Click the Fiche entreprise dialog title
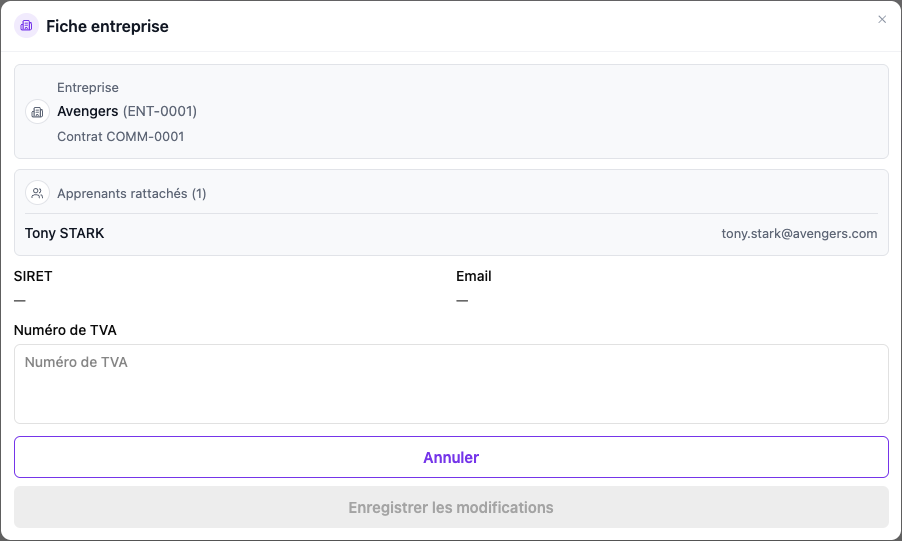The height and width of the screenshot is (541, 902). (107, 26)
